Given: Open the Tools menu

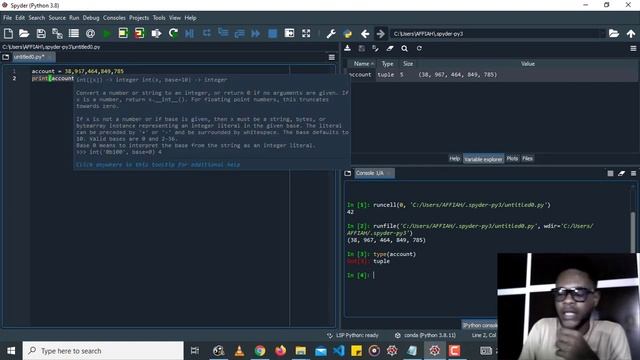Looking at the screenshot, I should (x=159, y=18).
